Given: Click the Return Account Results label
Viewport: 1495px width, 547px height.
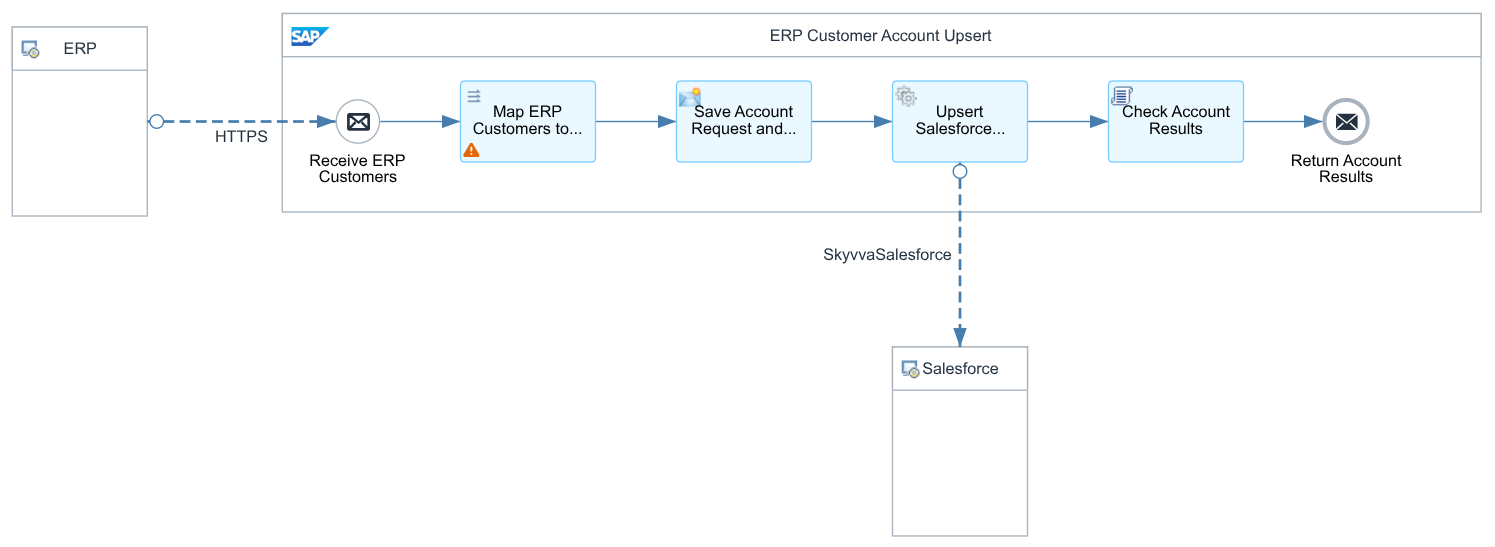Looking at the screenshot, I should point(1346,169).
